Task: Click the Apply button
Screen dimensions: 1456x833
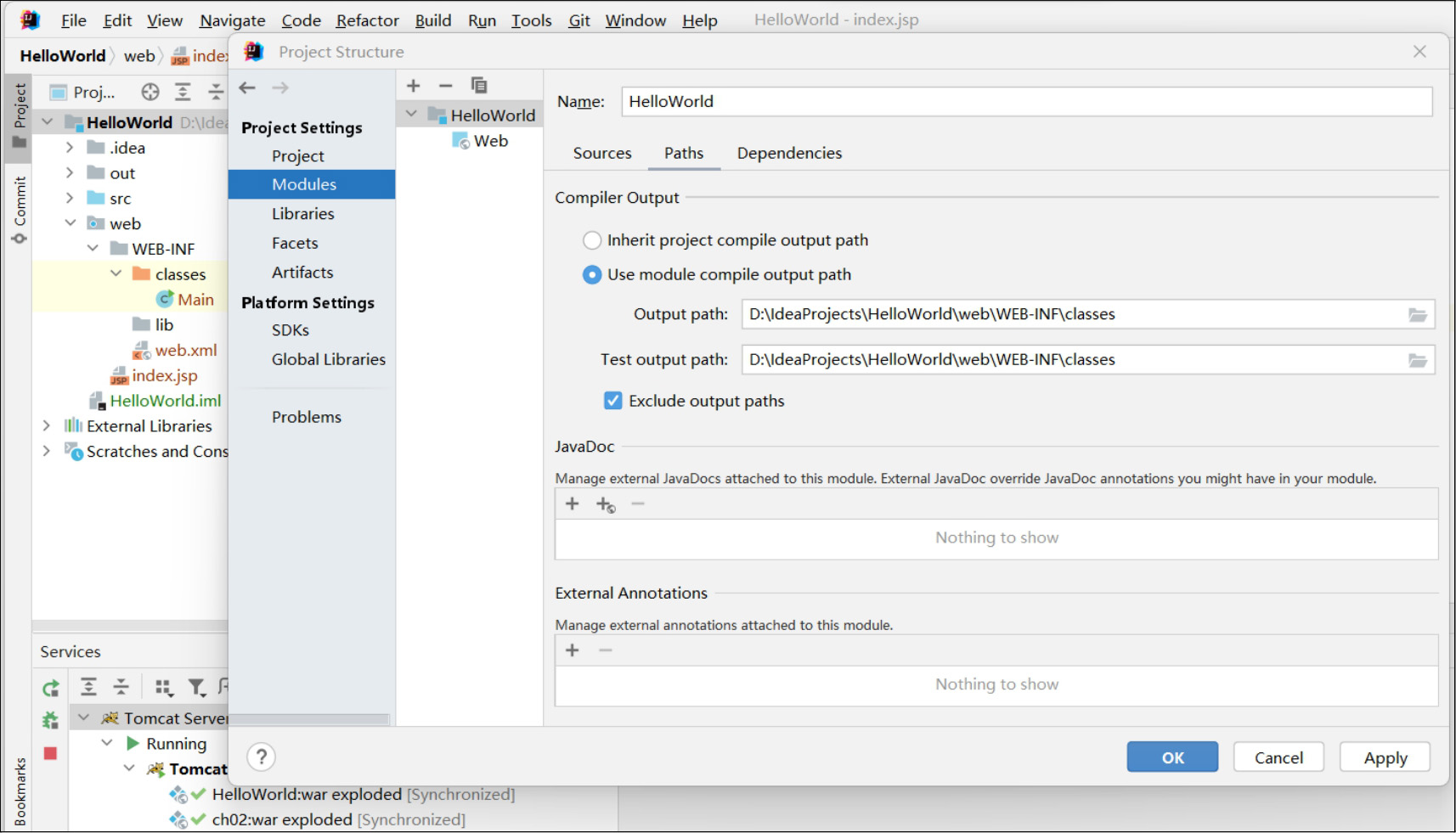Action: pos(1385,757)
